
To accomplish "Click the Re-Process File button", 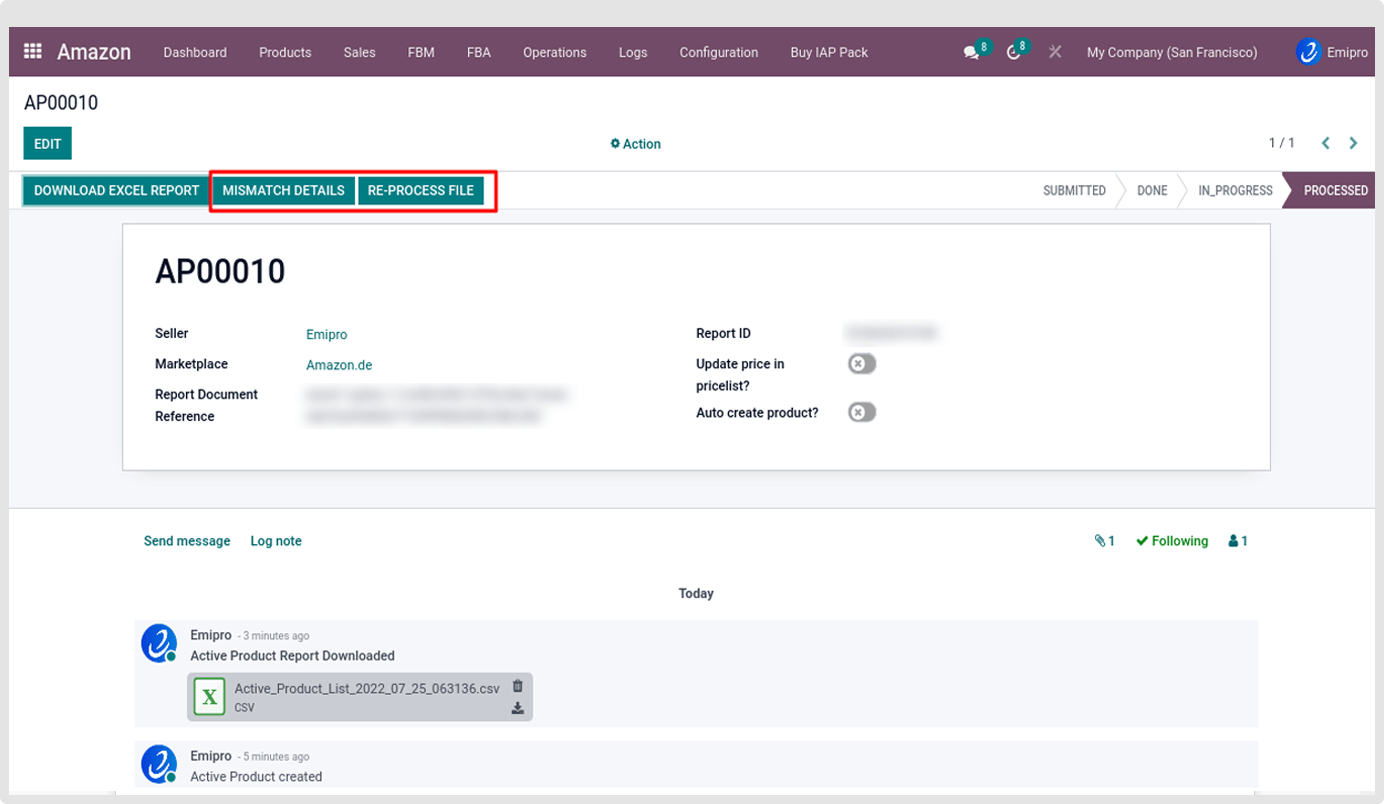I will (420, 190).
